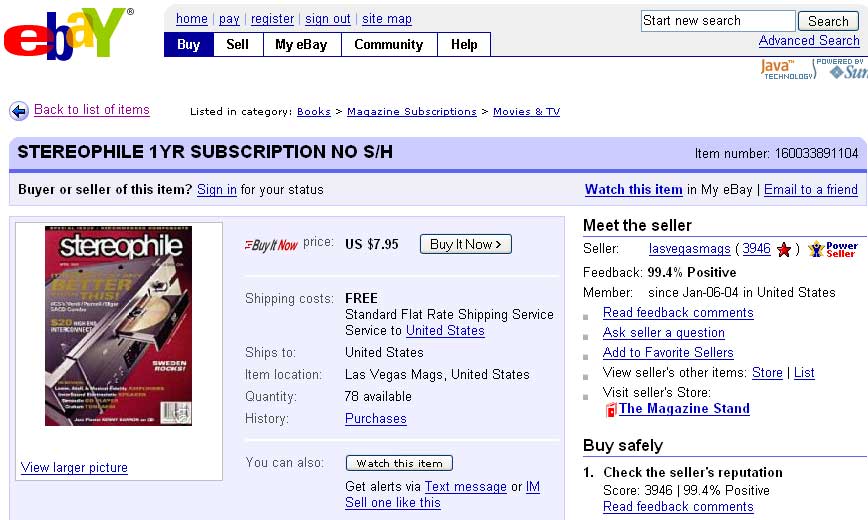
Task: Switch to the My eBay tab
Action: tap(302, 44)
